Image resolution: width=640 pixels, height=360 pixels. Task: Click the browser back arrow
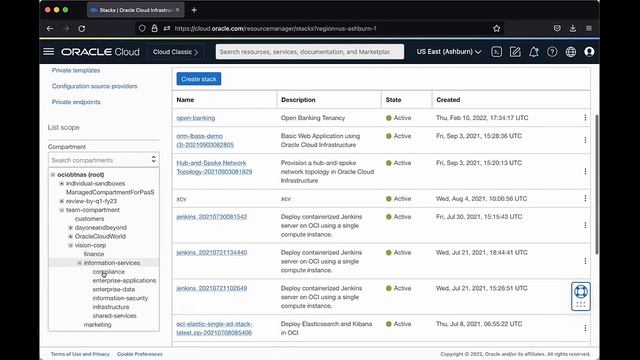point(50,29)
